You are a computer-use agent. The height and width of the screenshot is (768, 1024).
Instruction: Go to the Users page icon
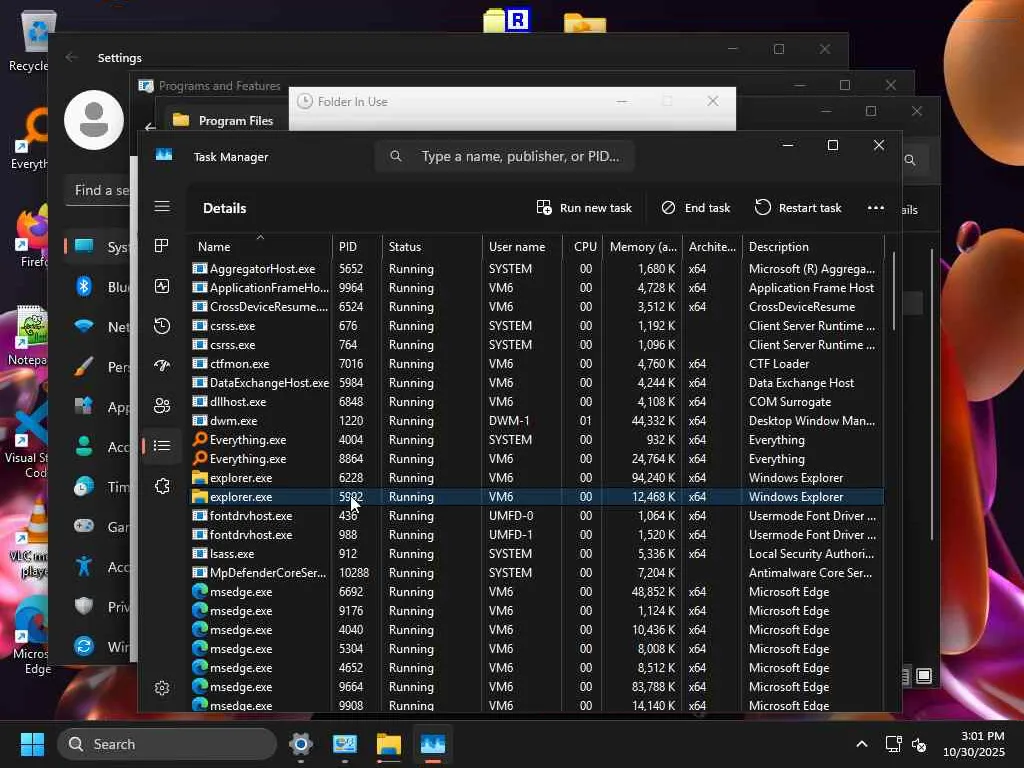point(162,406)
